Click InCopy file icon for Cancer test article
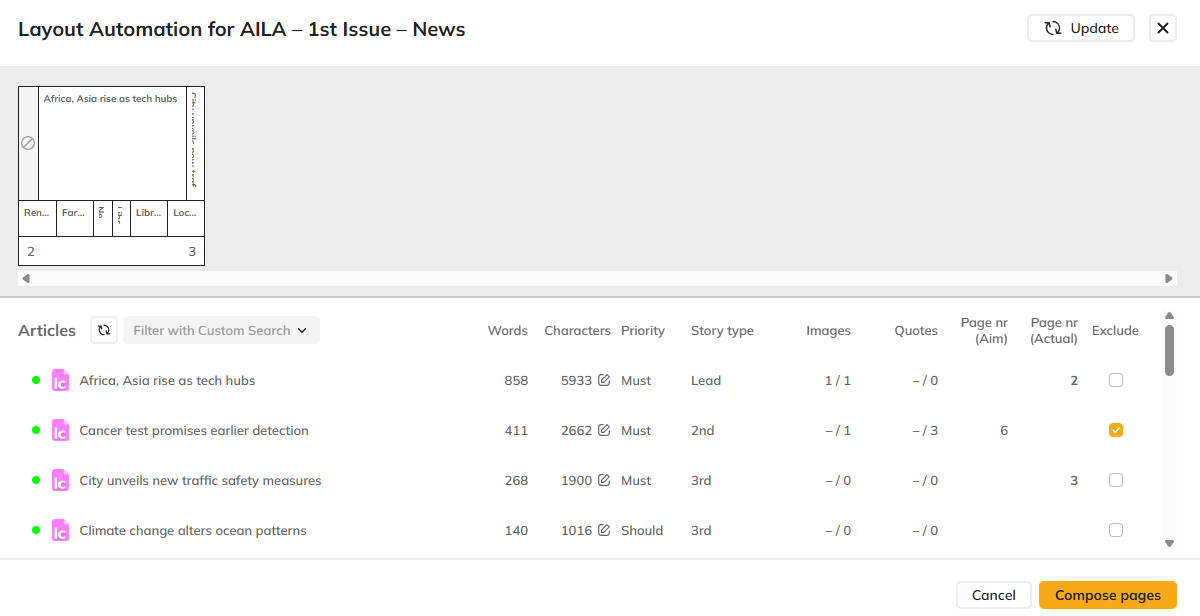 click(x=61, y=430)
